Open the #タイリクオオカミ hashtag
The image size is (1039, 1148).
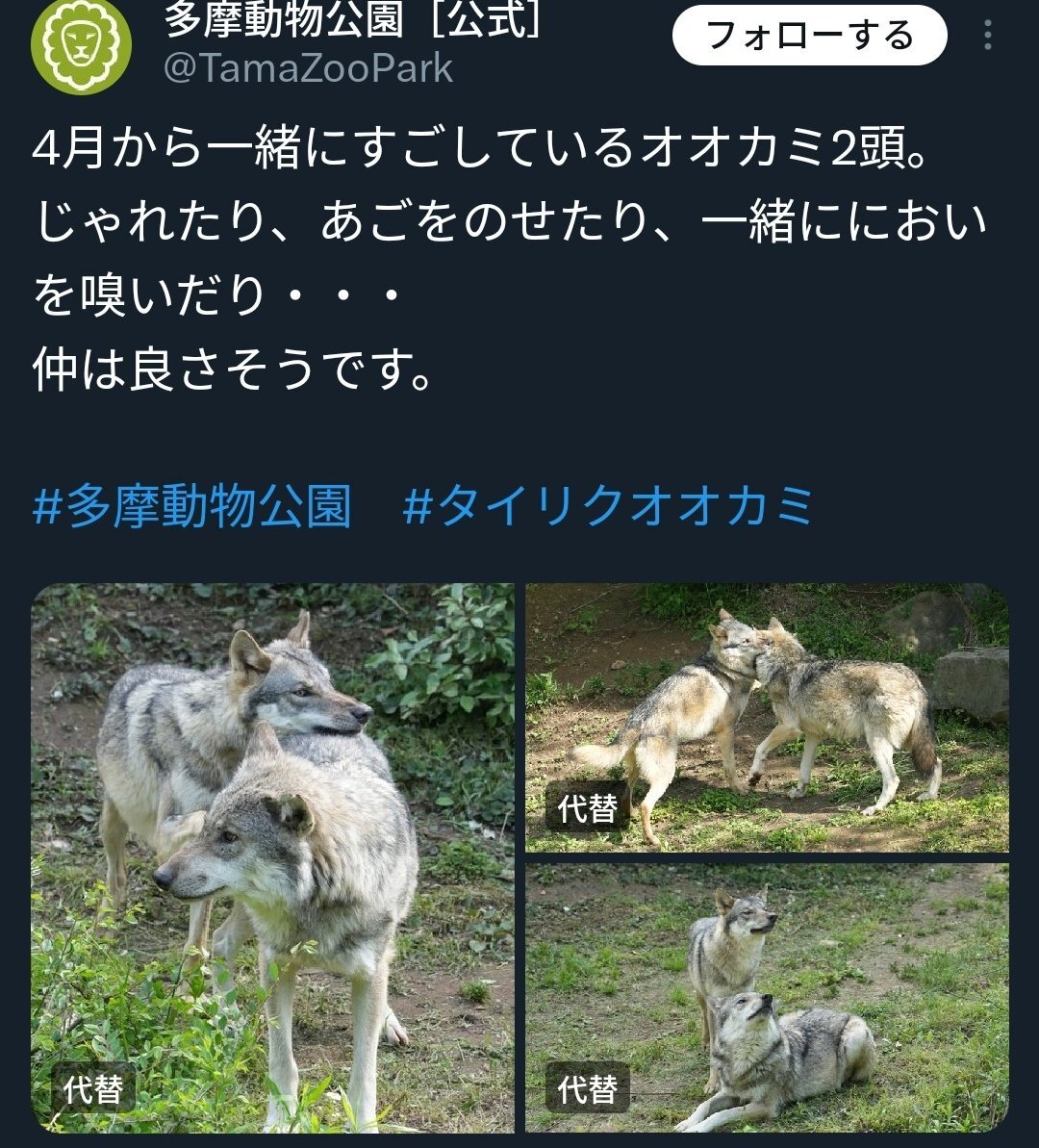(608, 506)
